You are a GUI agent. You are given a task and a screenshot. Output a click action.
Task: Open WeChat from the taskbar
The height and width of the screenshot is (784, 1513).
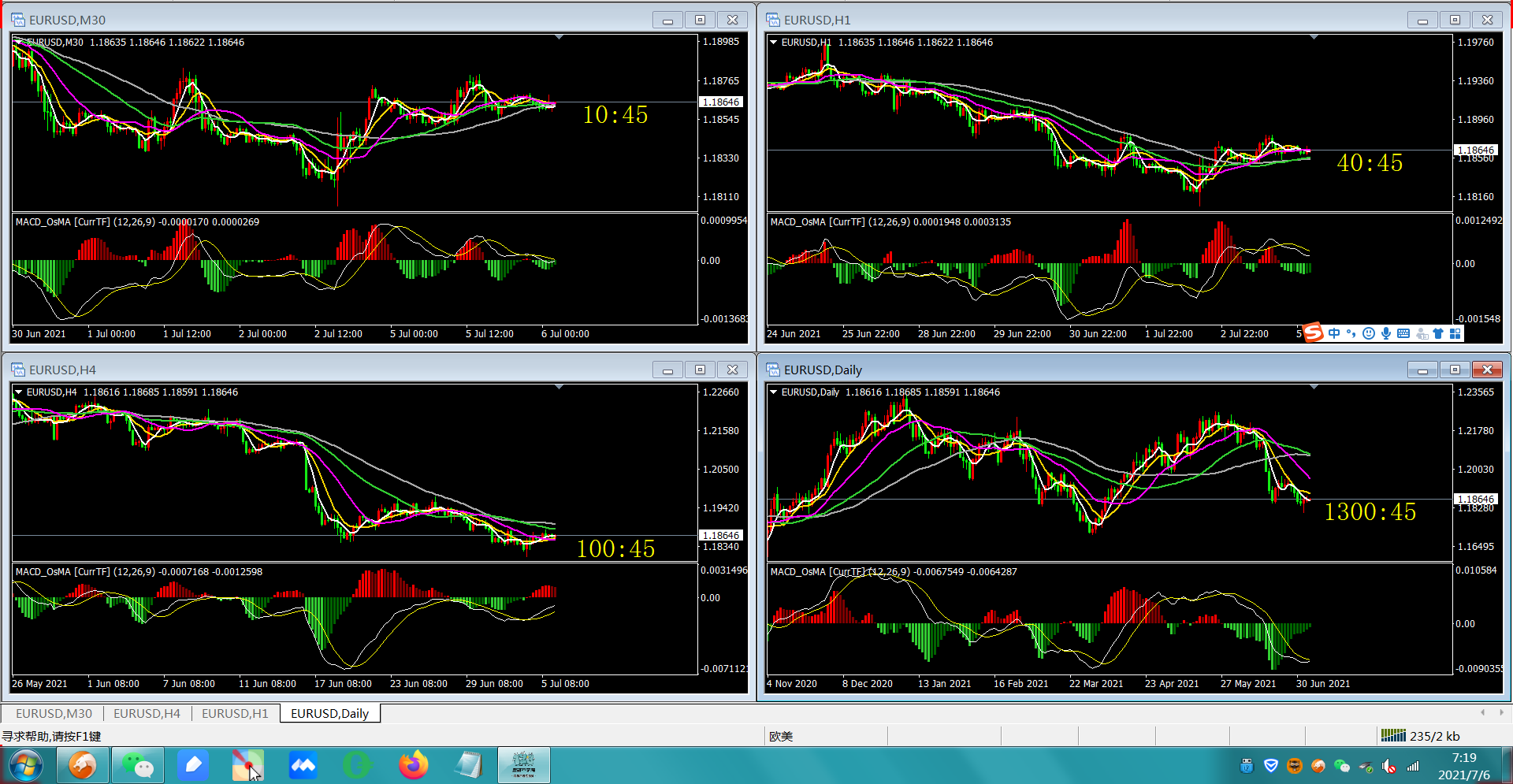pos(138,765)
